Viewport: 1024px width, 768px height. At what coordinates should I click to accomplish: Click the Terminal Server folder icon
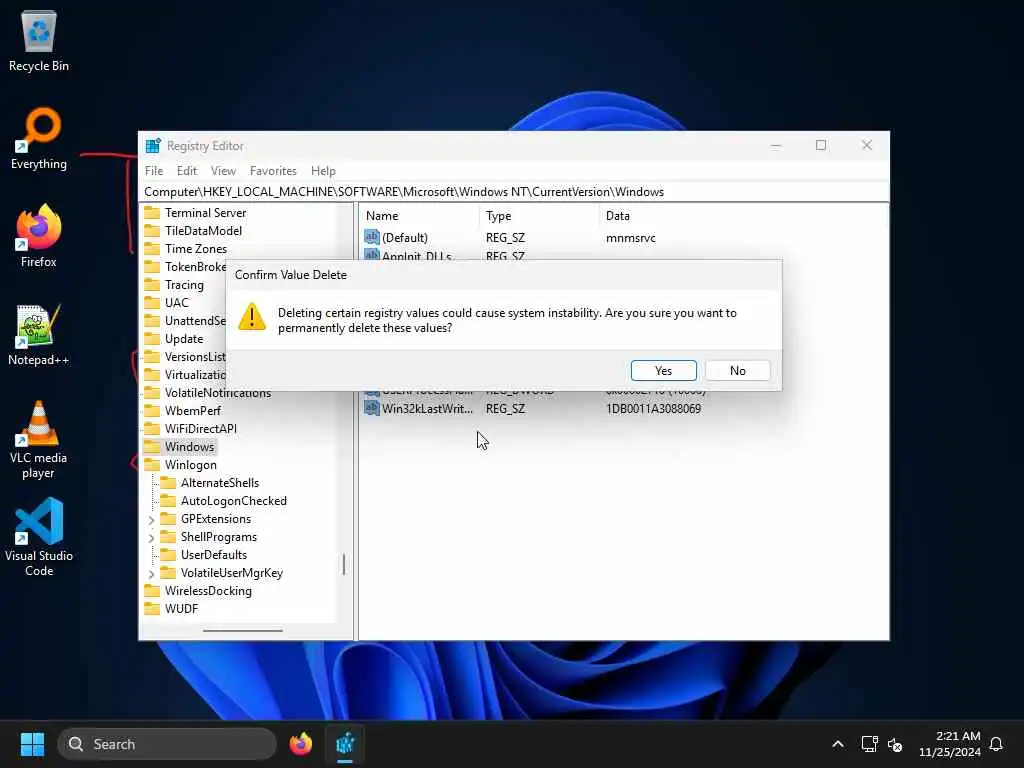[x=152, y=212]
